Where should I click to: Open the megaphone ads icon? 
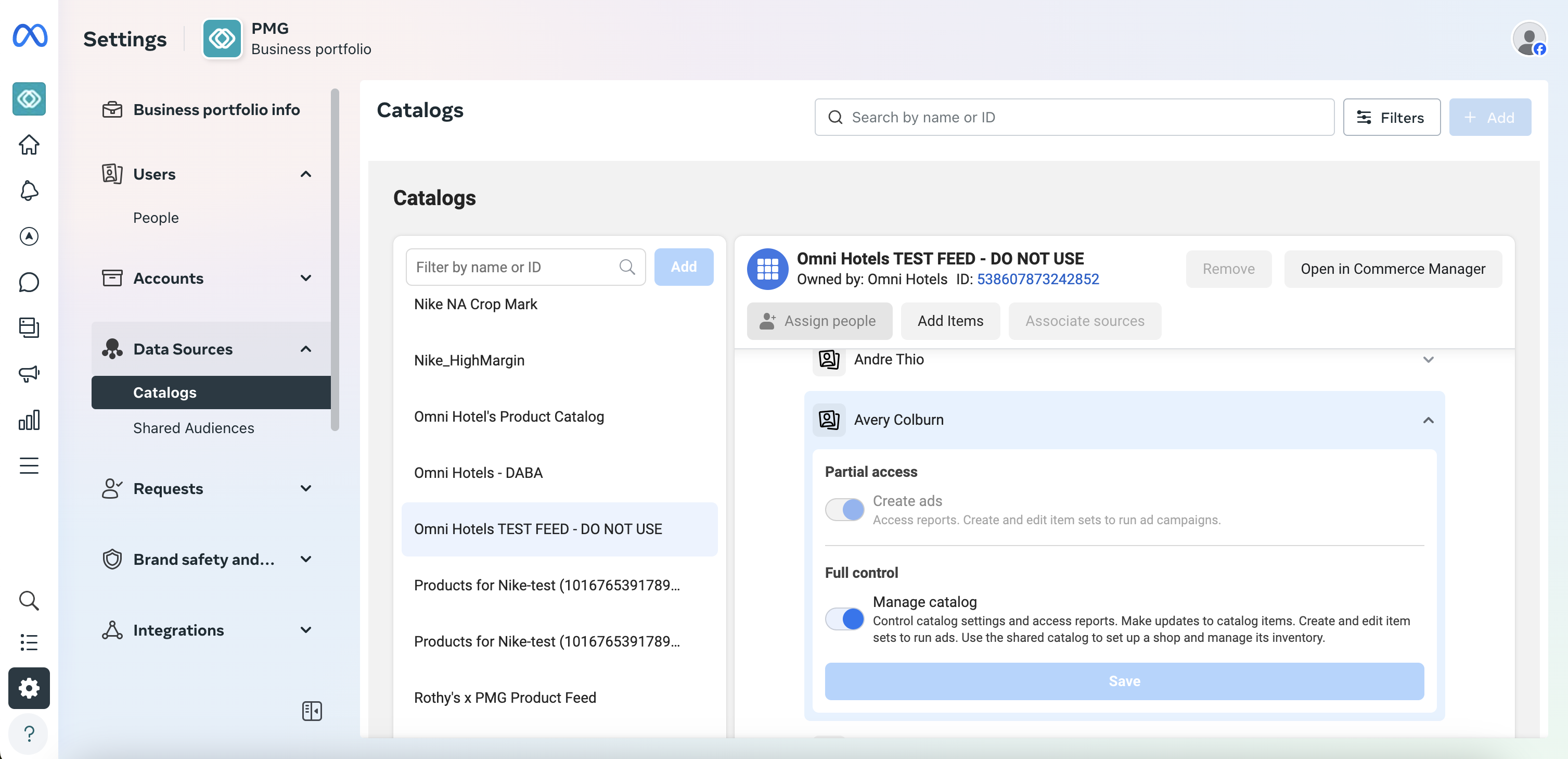pyautogui.click(x=29, y=373)
